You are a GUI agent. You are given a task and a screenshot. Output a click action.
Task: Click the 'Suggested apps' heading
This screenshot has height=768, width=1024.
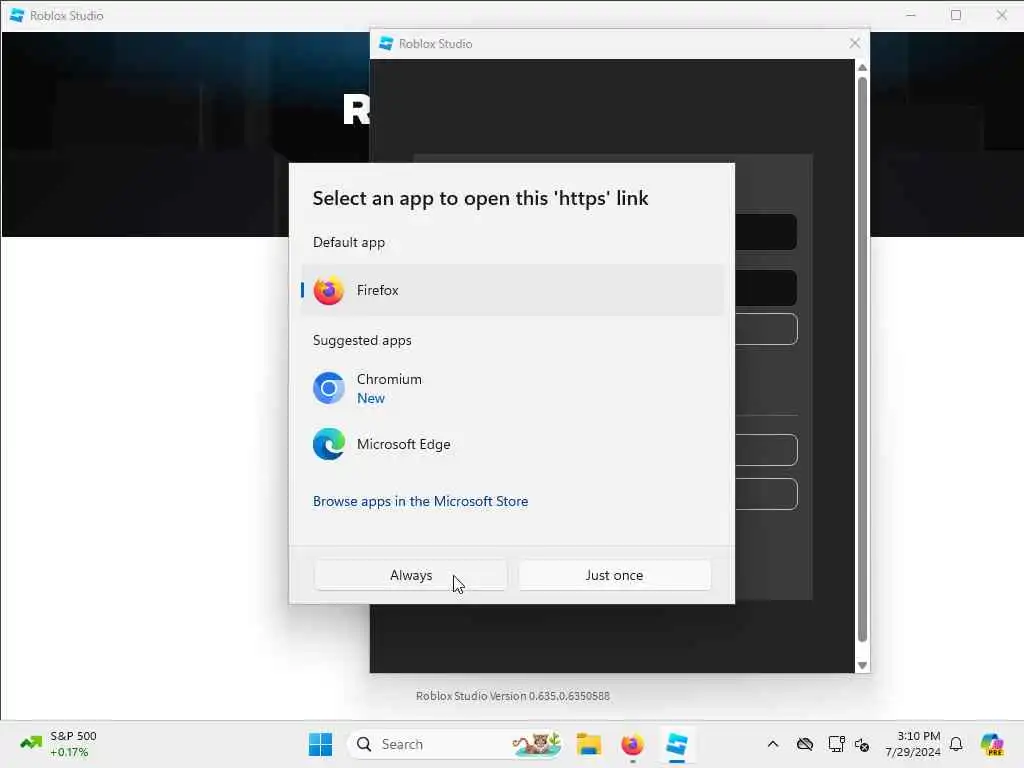362,340
